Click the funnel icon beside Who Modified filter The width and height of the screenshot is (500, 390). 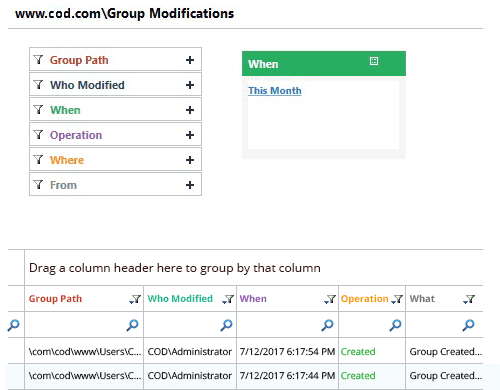pos(39,85)
